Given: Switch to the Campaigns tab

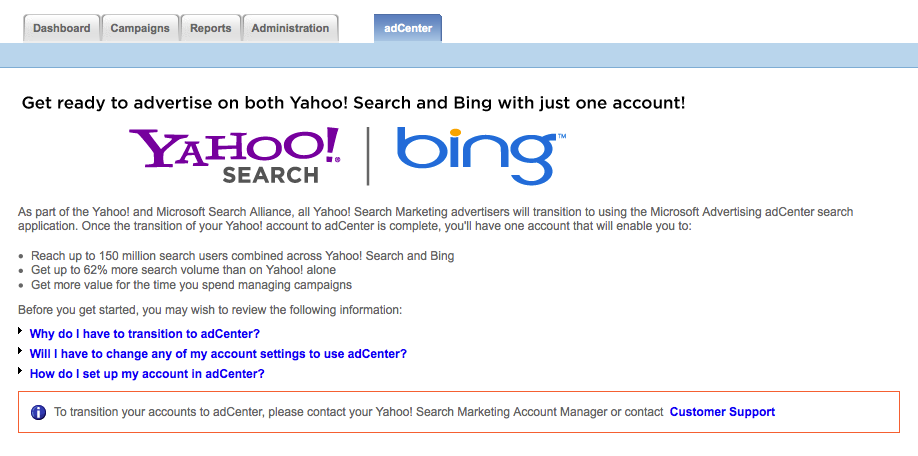Looking at the screenshot, I should pos(140,28).
